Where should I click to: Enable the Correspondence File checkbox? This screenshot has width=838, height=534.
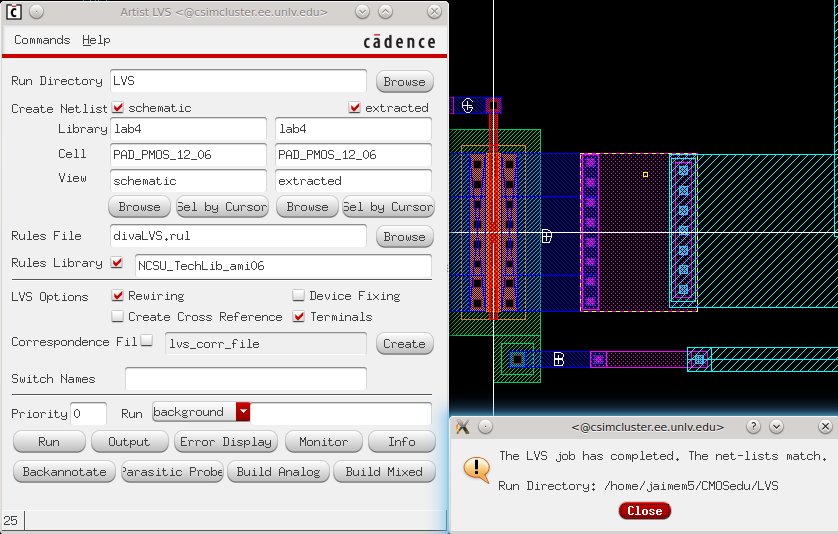click(146, 340)
